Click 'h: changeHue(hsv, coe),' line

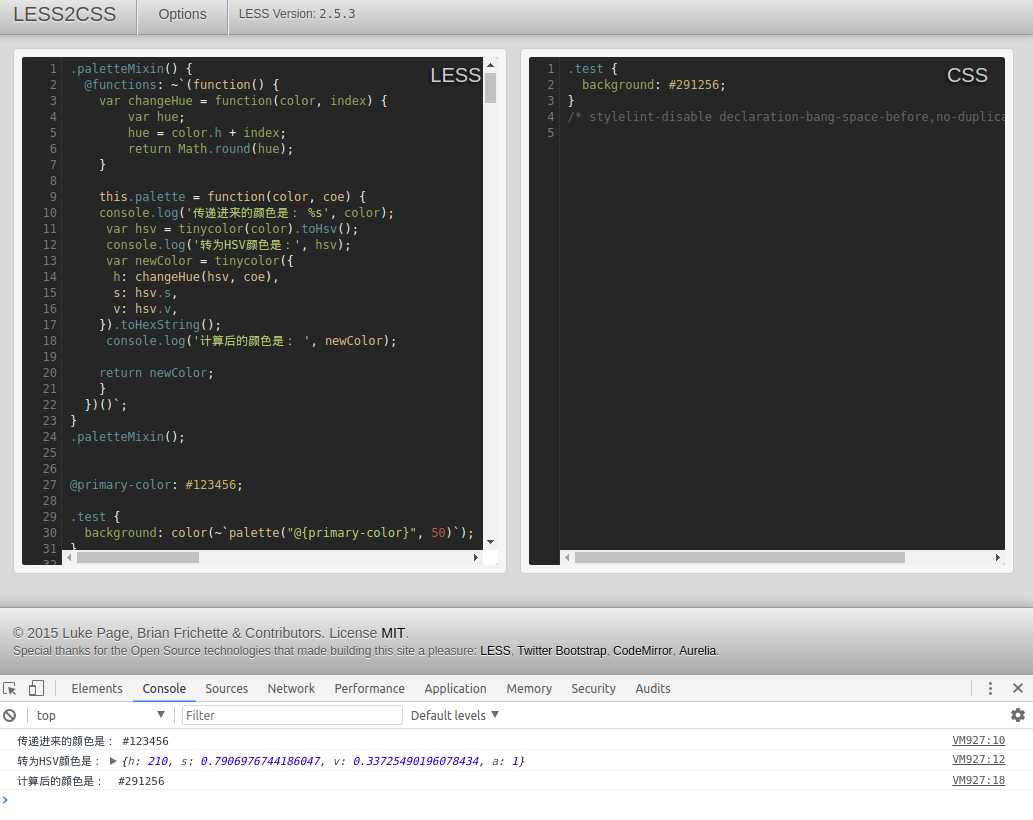(x=196, y=277)
